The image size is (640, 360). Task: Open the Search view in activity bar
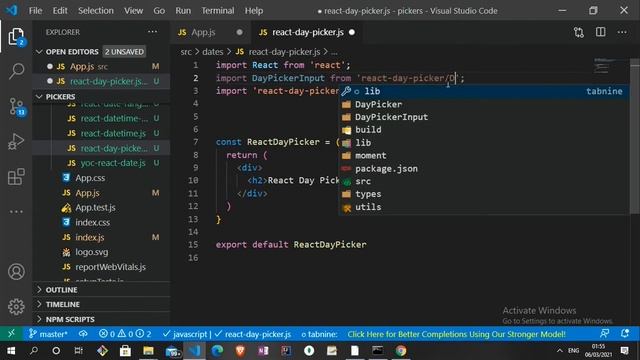[x=16, y=71]
